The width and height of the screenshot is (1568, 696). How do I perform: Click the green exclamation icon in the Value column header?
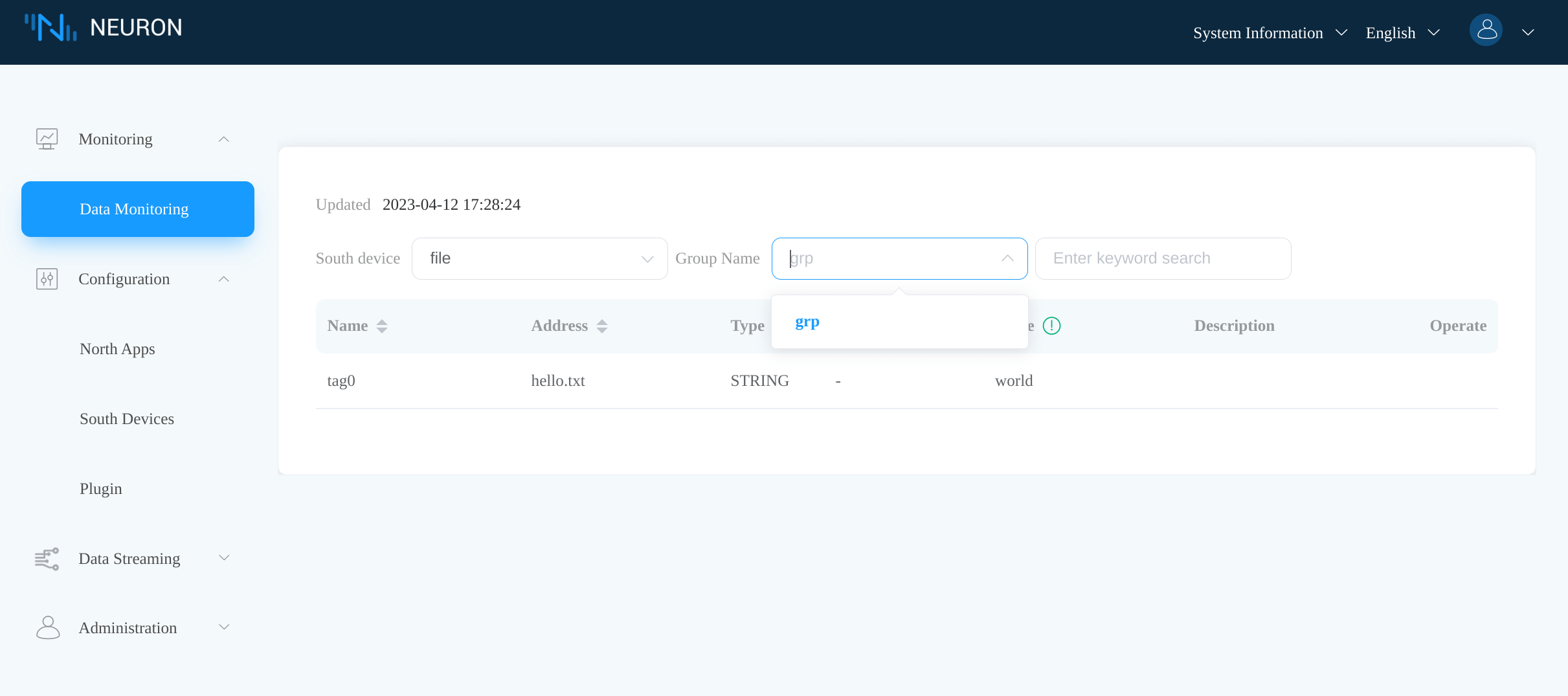tap(1051, 326)
